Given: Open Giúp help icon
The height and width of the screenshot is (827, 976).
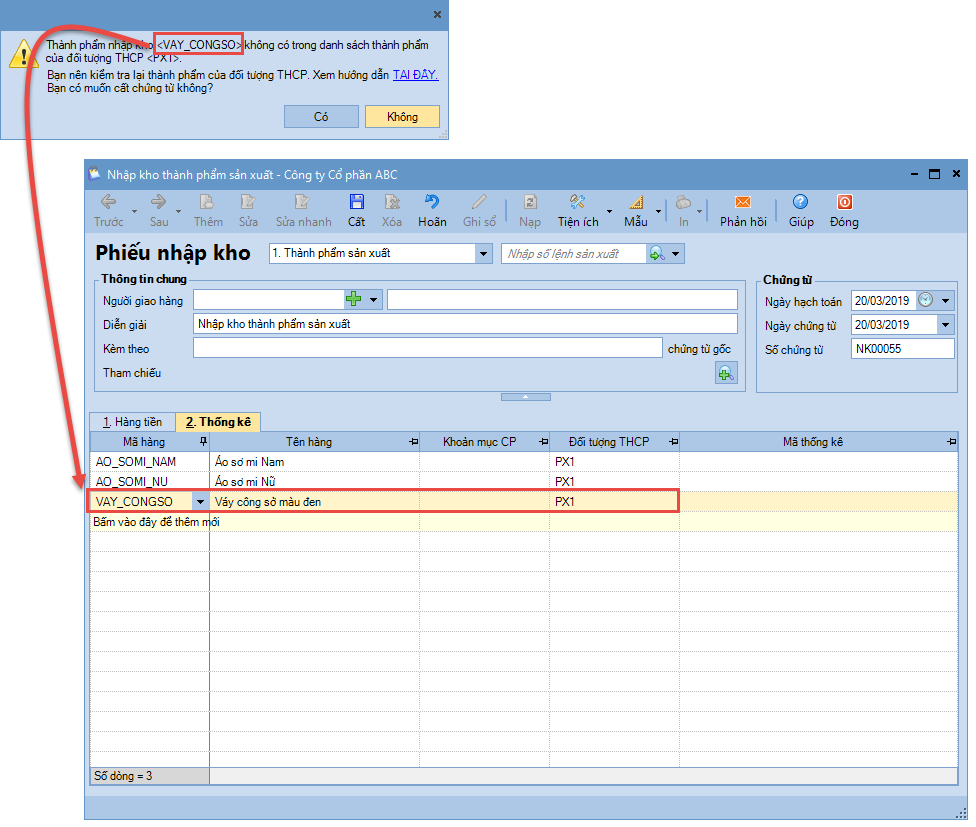Looking at the screenshot, I should pos(800,203).
